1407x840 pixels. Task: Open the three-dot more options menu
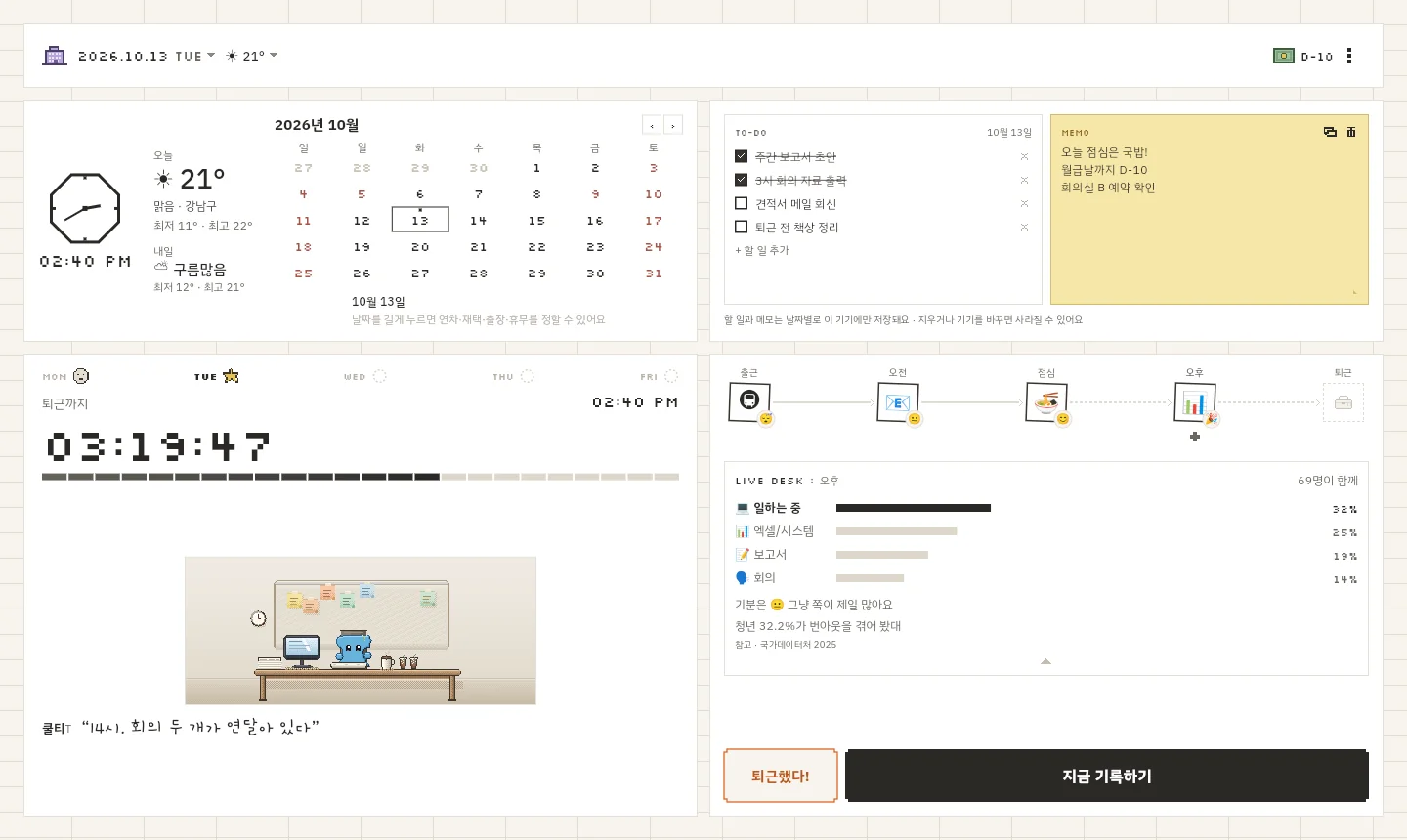(1349, 56)
